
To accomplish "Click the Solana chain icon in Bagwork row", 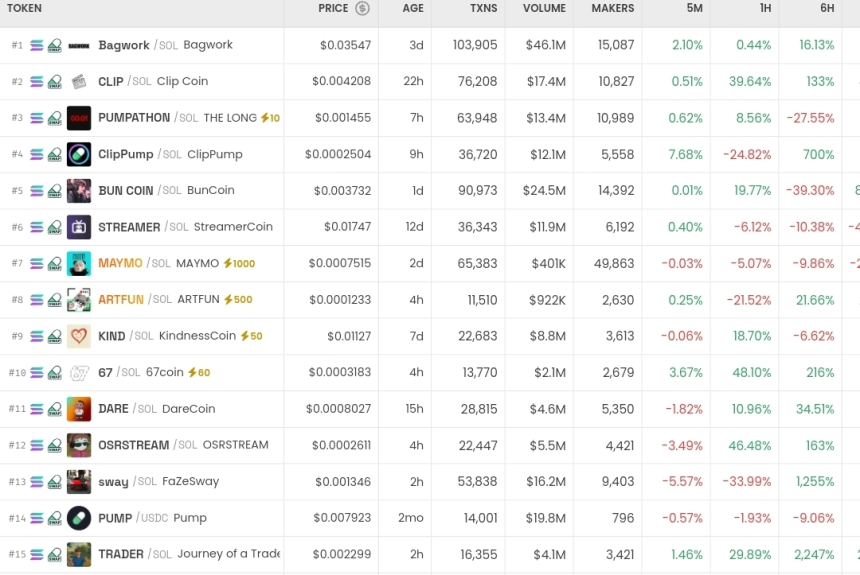I will point(37,46).
